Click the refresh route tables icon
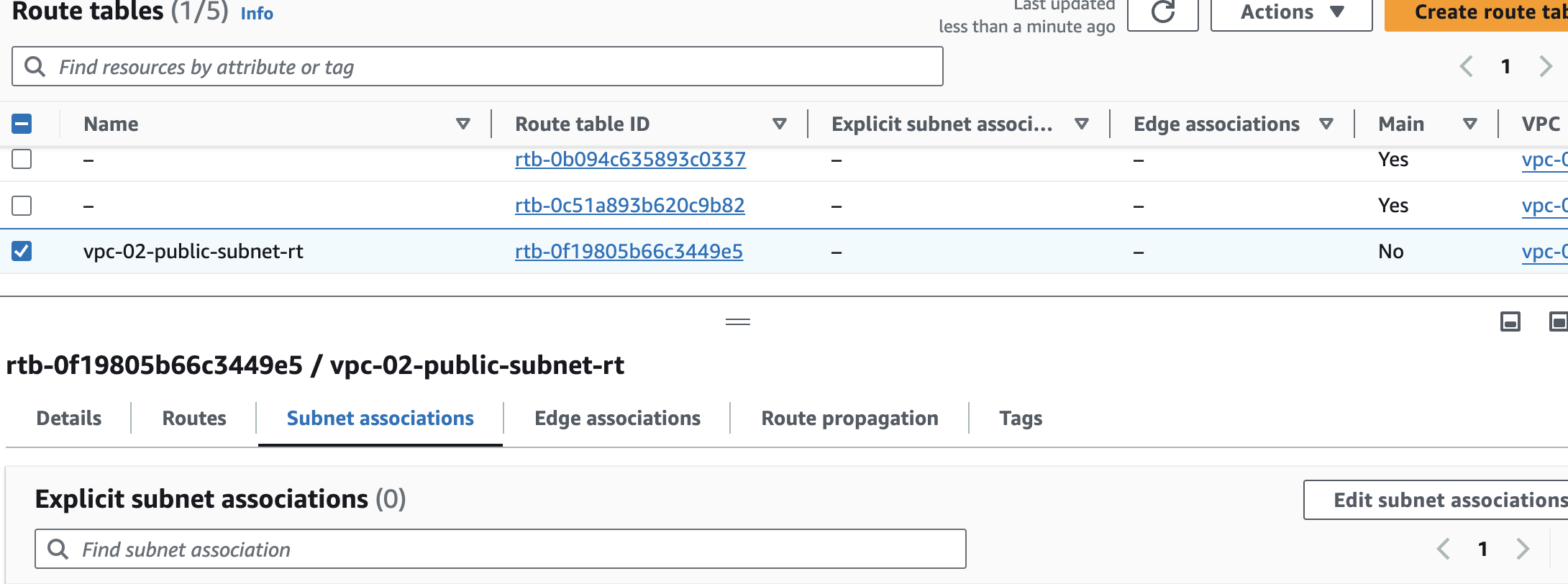This screenshot has height=584, width=1568. (1162, 12)
